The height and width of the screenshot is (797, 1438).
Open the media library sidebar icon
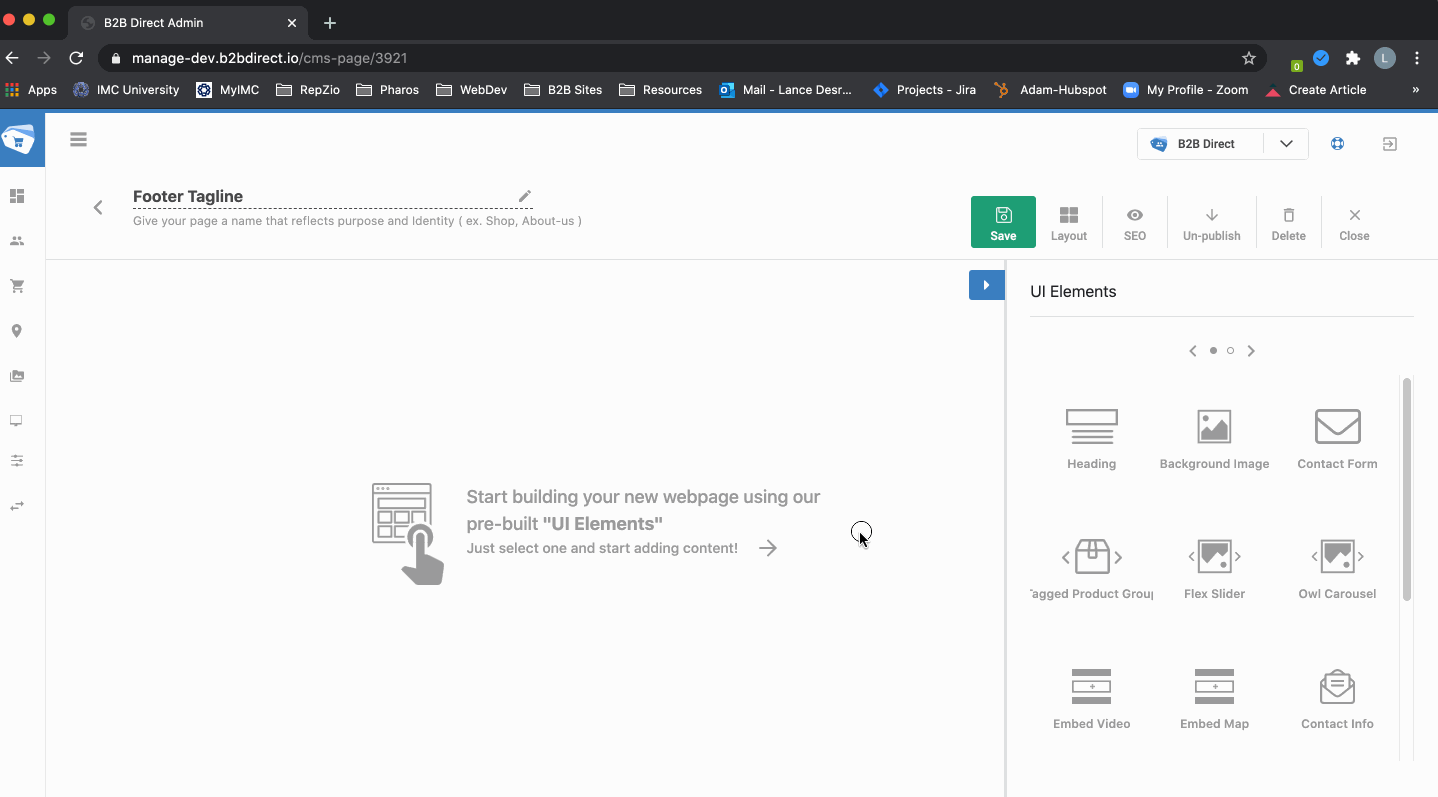pyautogui.click(x=16, y=376)
